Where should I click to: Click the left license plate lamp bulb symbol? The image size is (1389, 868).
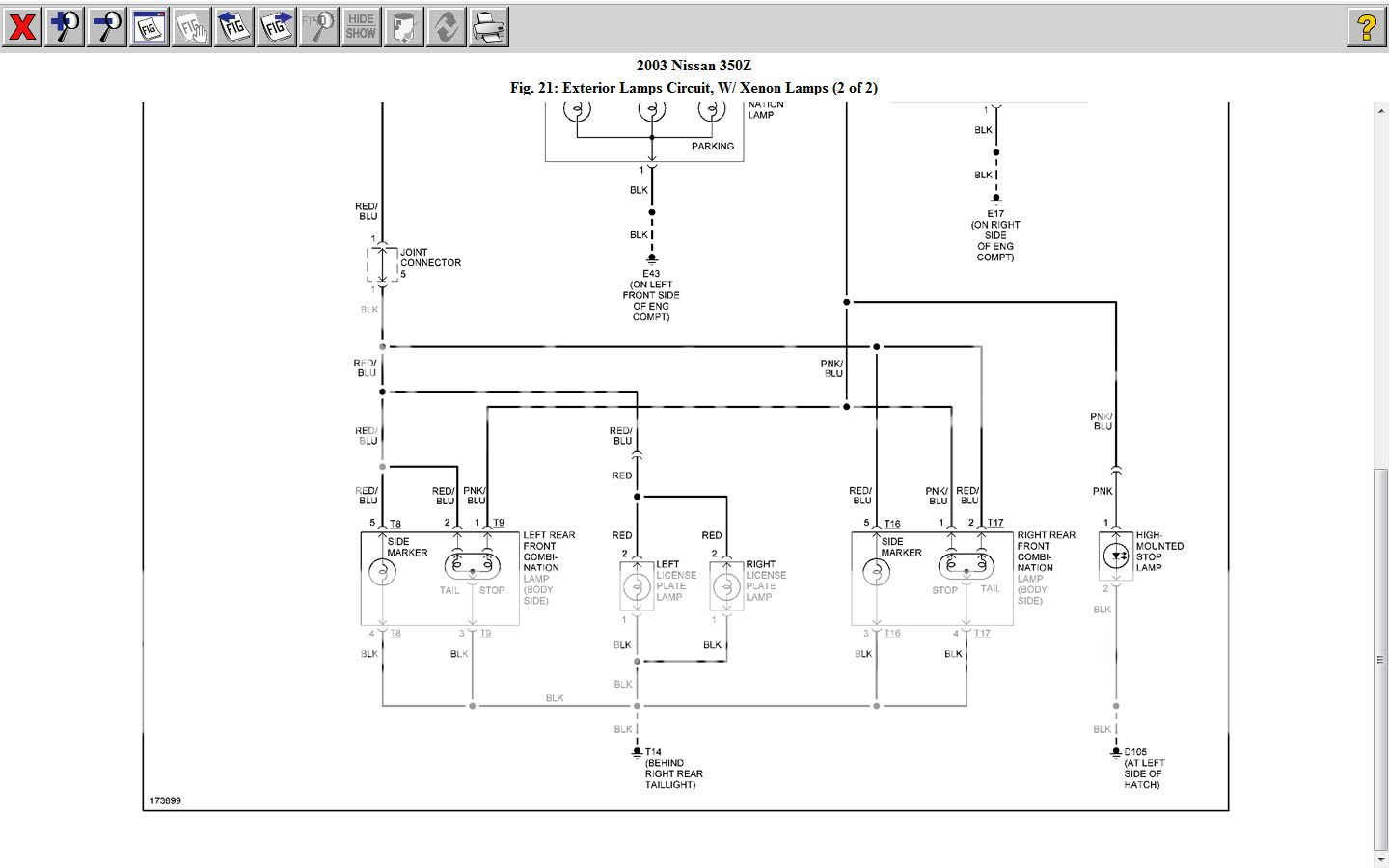coord(637,585)
